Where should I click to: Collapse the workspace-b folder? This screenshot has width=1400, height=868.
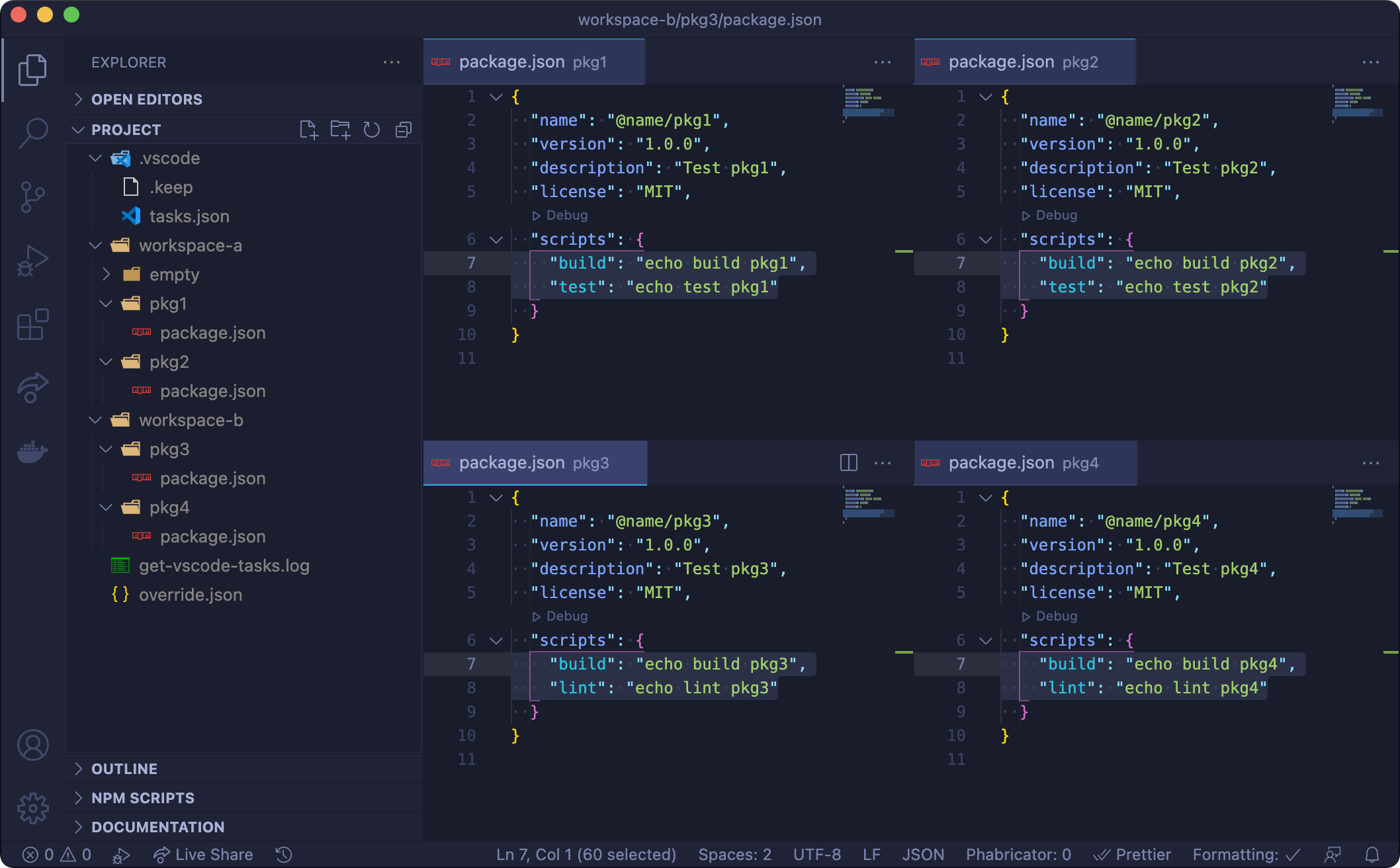(96, 420)
